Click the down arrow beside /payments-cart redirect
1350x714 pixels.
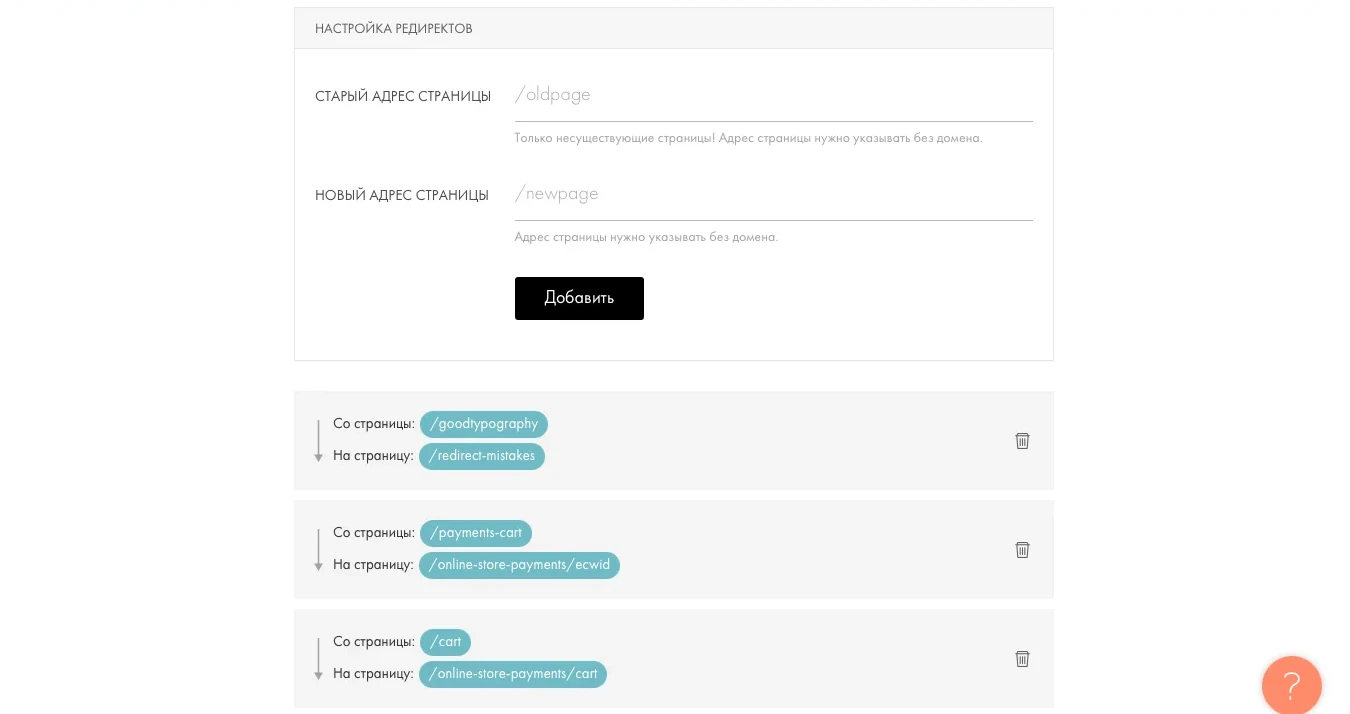click(318, 550)
